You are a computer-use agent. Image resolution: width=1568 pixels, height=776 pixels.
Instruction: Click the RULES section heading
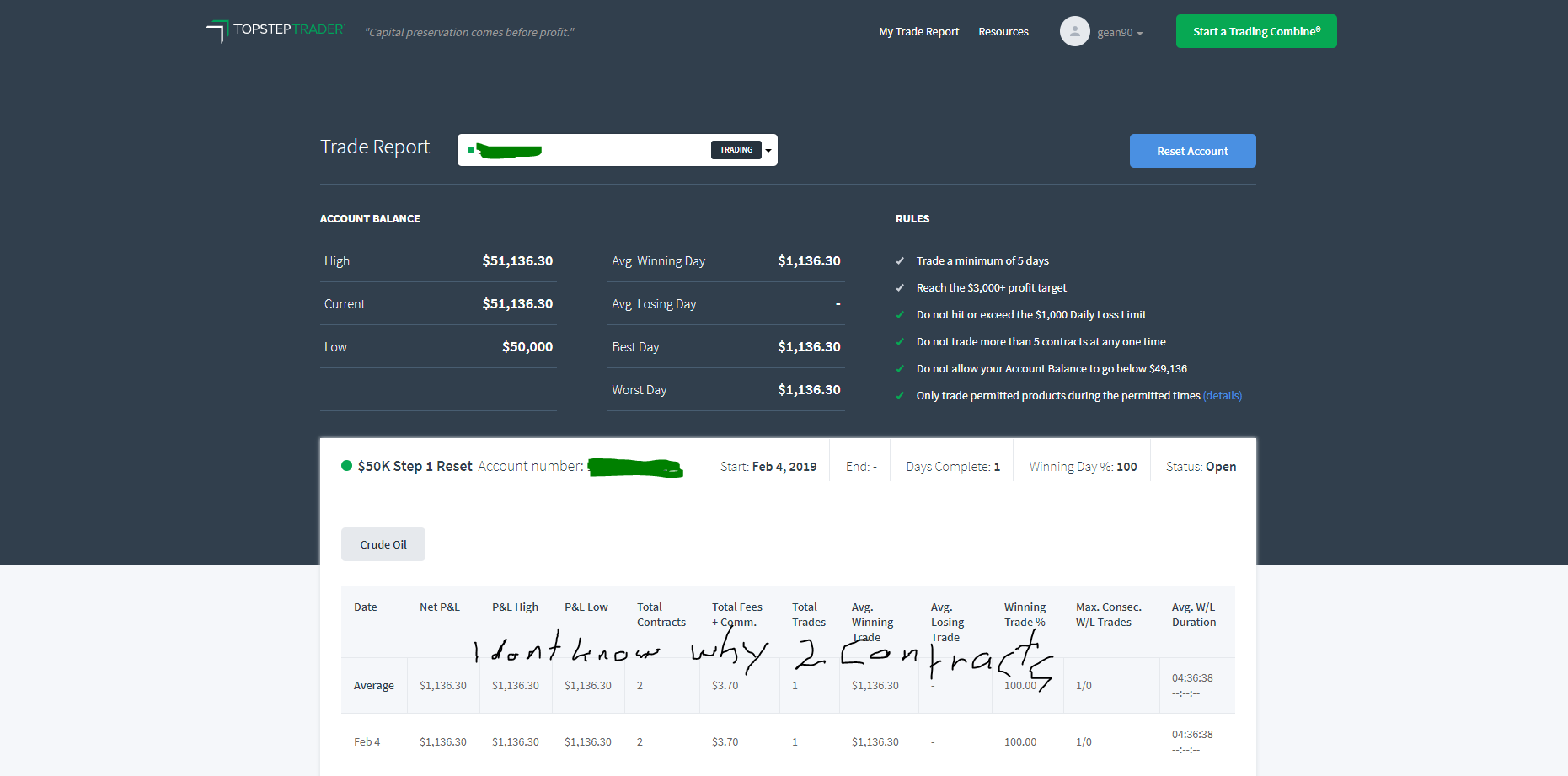(912, 219)
